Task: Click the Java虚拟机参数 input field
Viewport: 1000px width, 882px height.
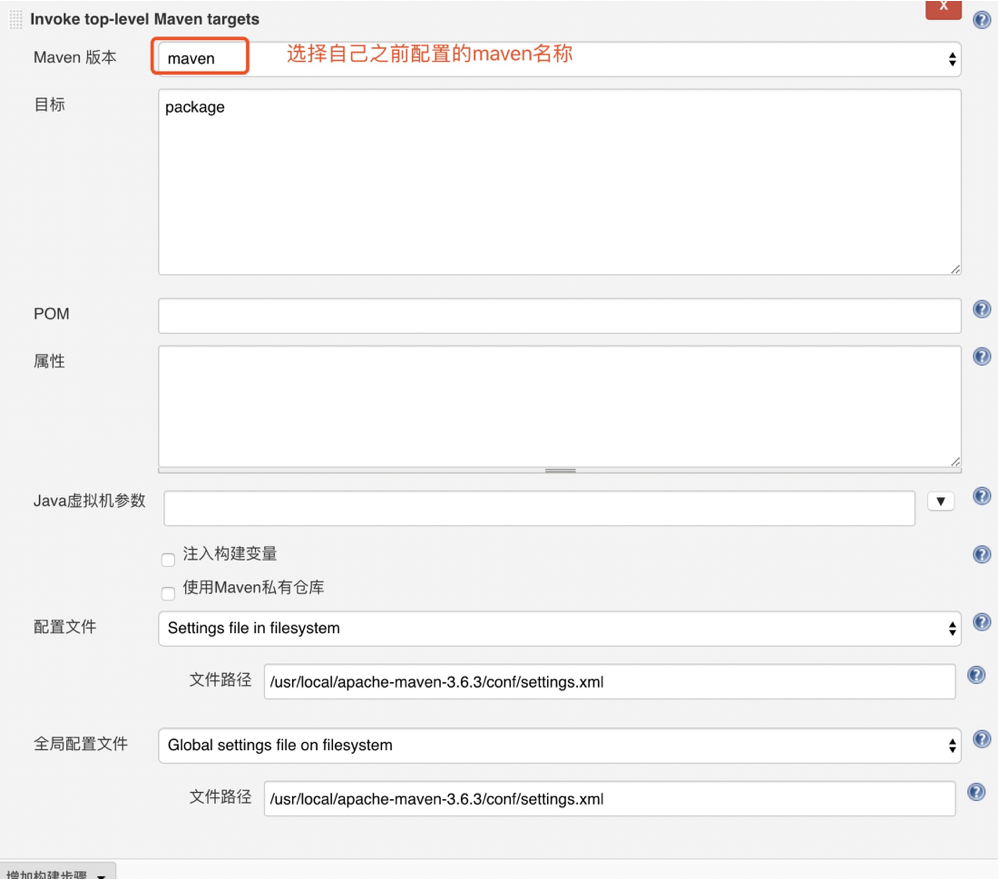Action: coord(541,510)
